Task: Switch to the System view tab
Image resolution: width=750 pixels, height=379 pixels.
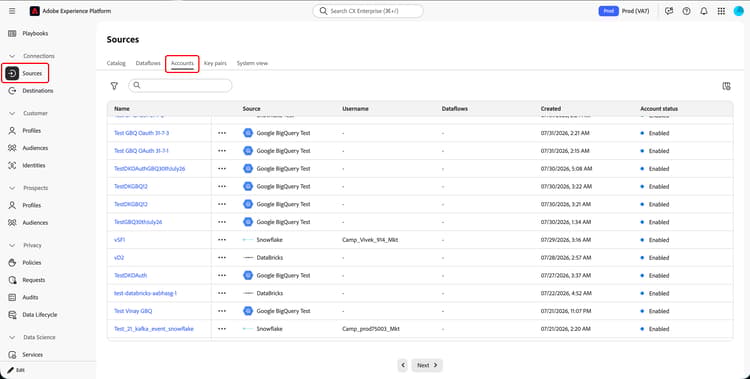Action: 252,63
